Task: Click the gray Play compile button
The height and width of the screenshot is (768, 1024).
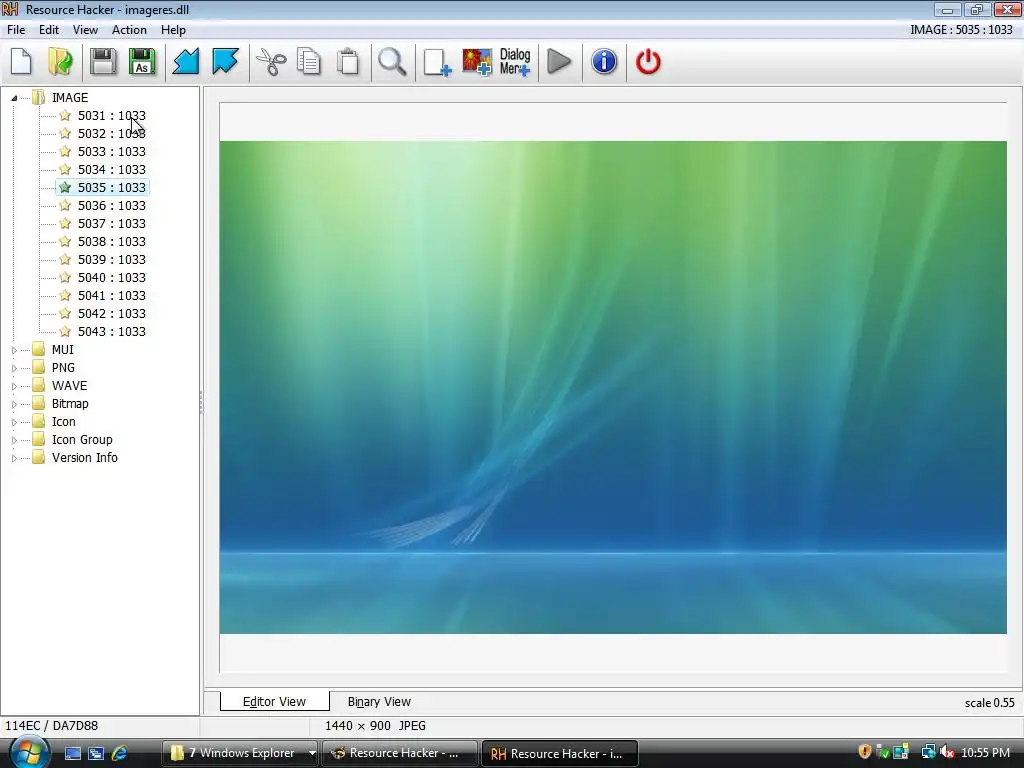Action: click(559, 62)
